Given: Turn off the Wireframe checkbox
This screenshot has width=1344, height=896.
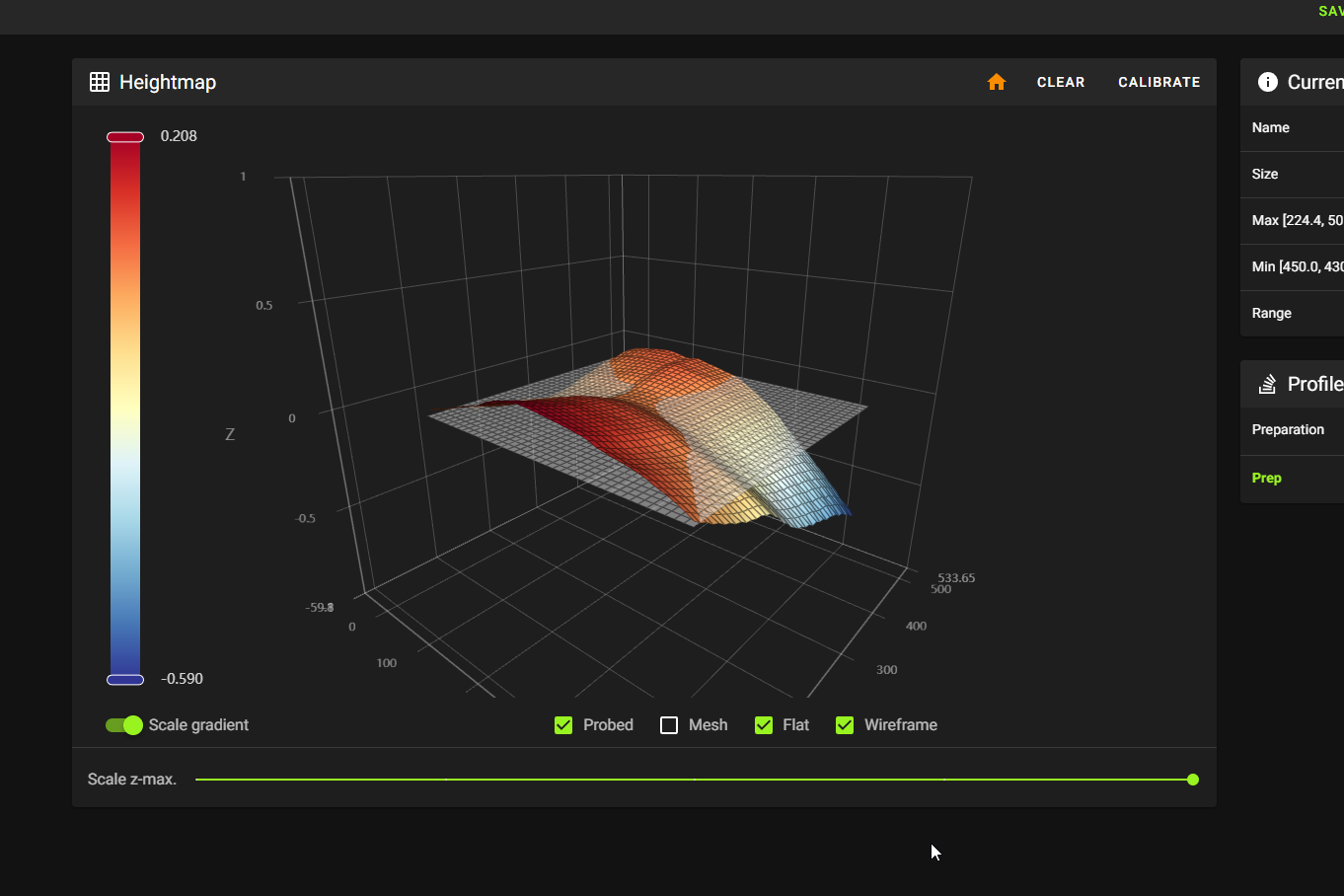Looking at the screenshot, I should [845, 725].
